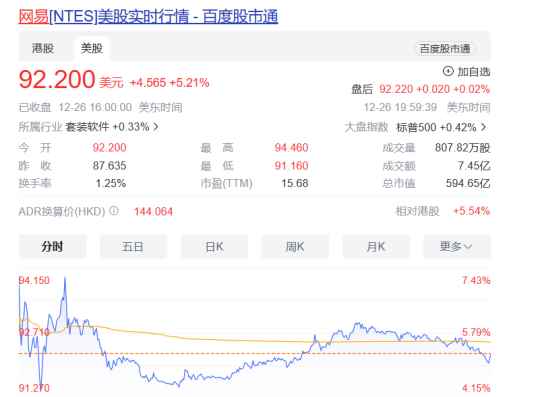Screen dimensions: 540x397
Task: Click the 总市值 value 594.65亿
Action: [x=468, y=183]
